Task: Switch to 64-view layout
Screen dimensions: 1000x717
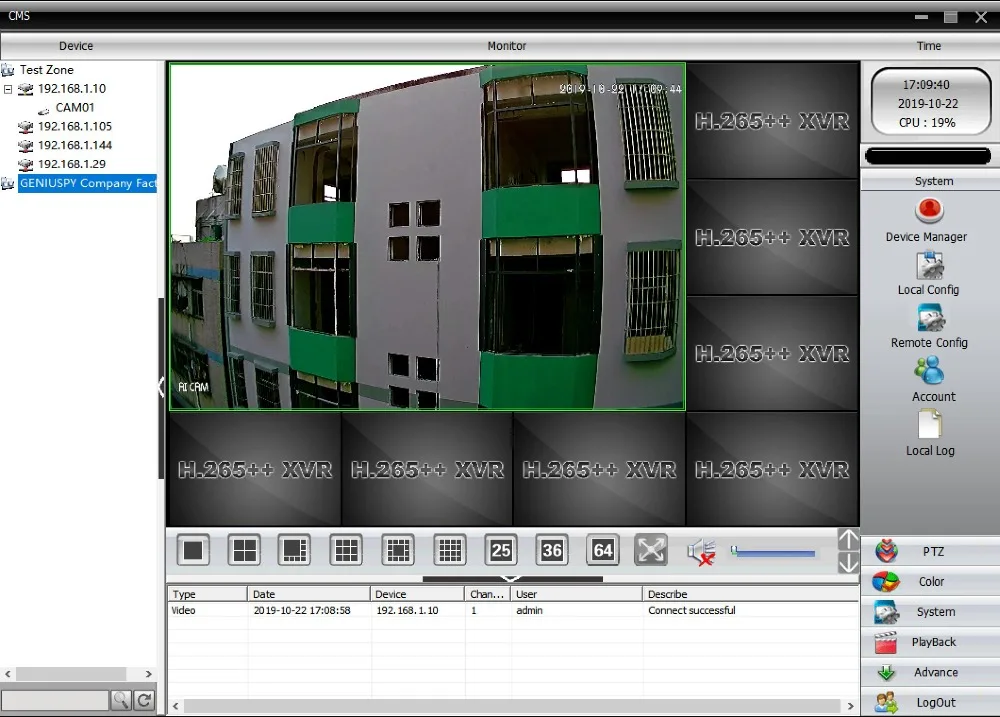Action: pos(603,550)
